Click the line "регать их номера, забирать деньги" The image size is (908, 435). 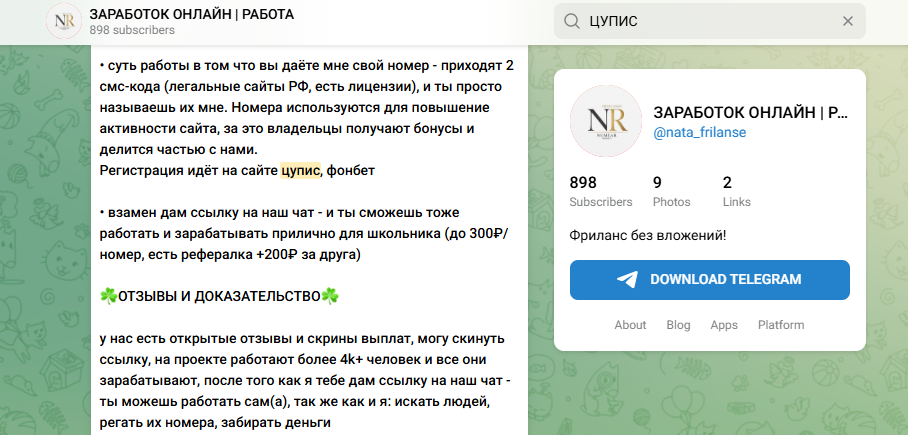coord(215,422)
